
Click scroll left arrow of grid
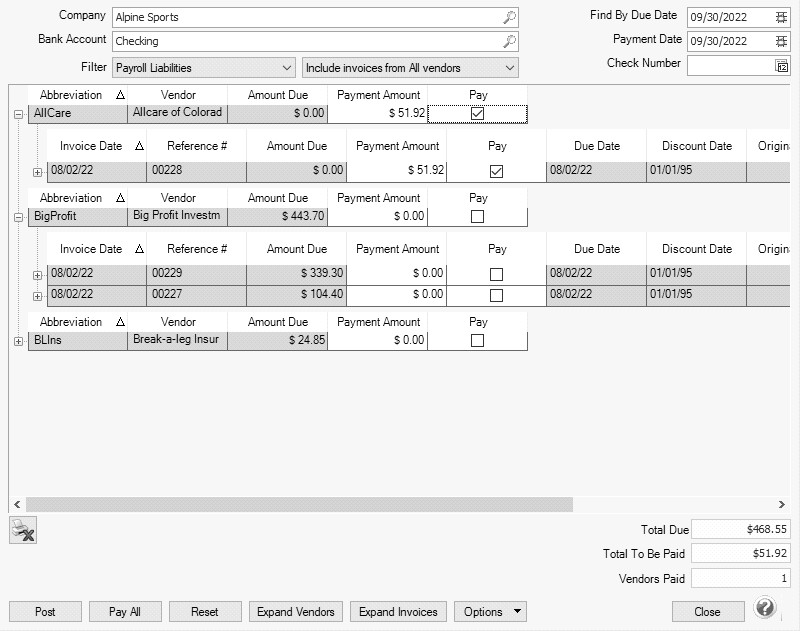click(x=17, y=504)
